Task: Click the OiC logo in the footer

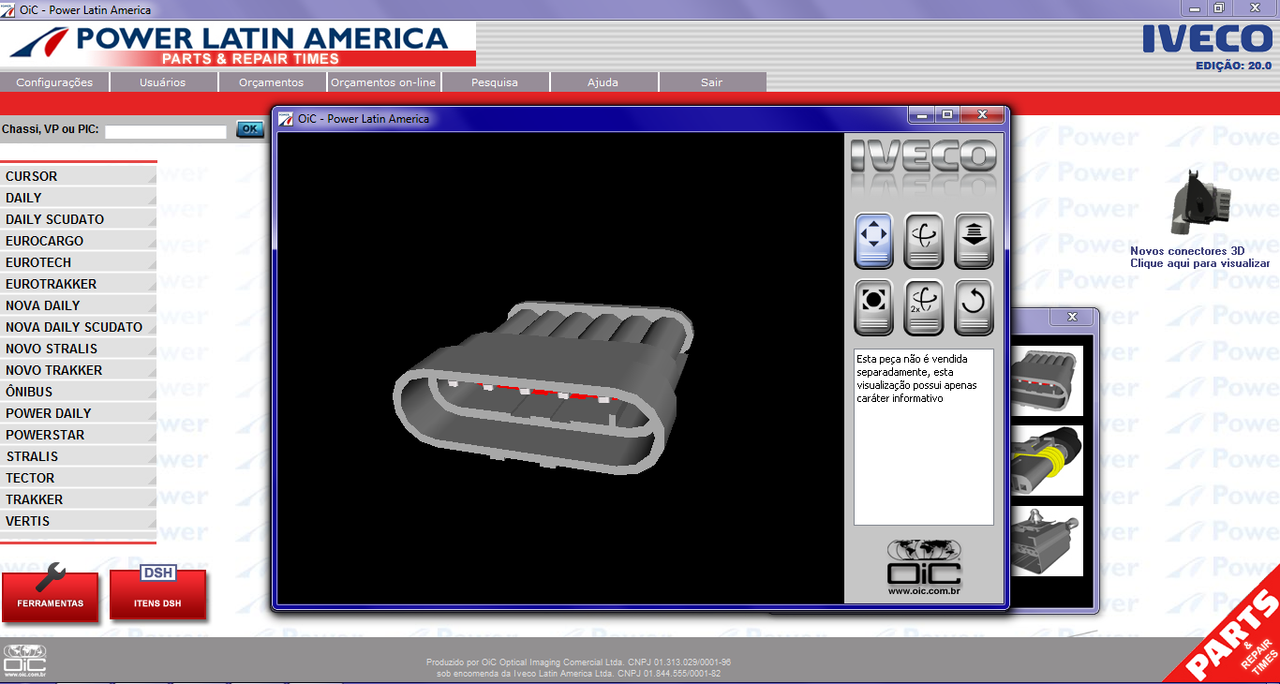Action: coord(24,662)
